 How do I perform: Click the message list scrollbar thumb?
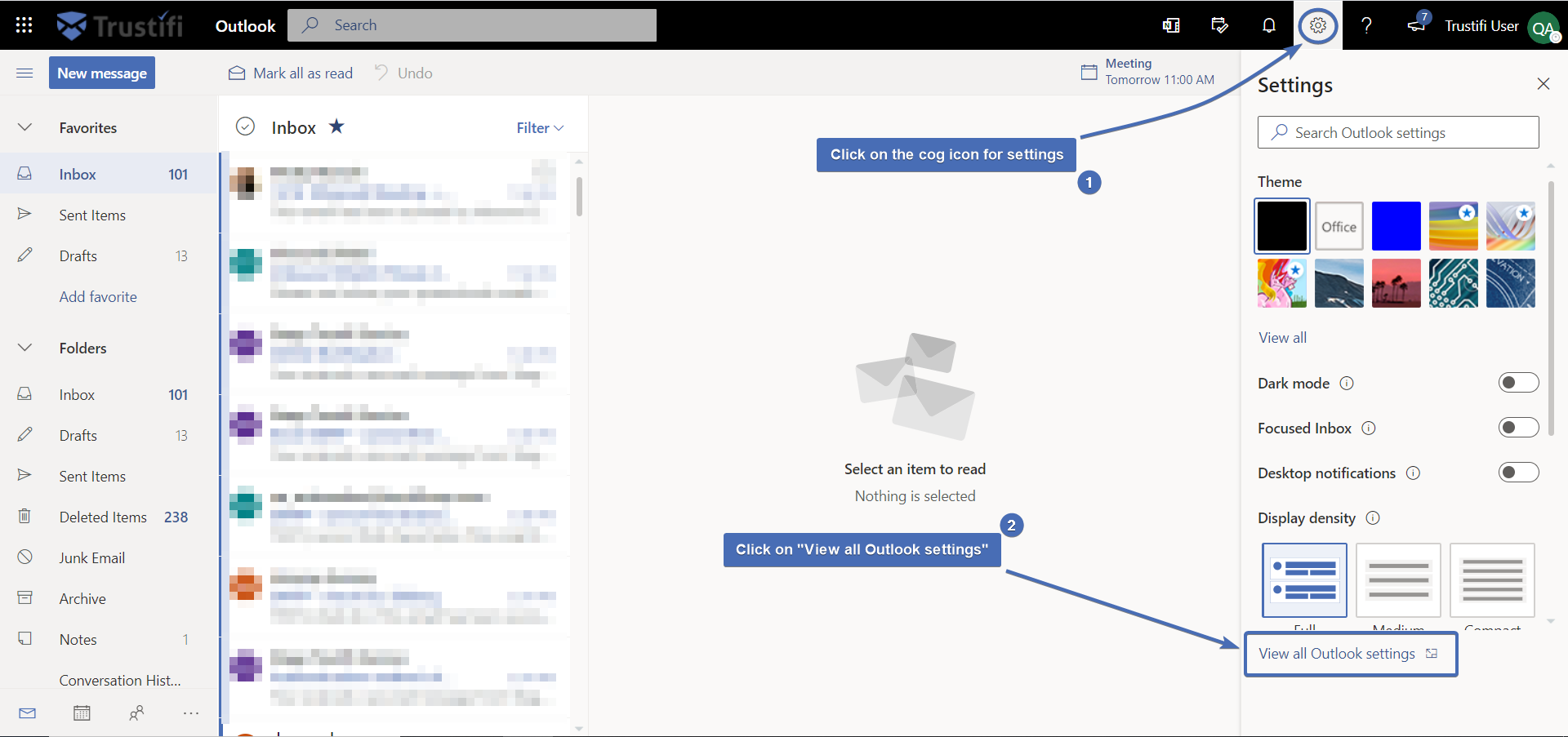(579, 196)
